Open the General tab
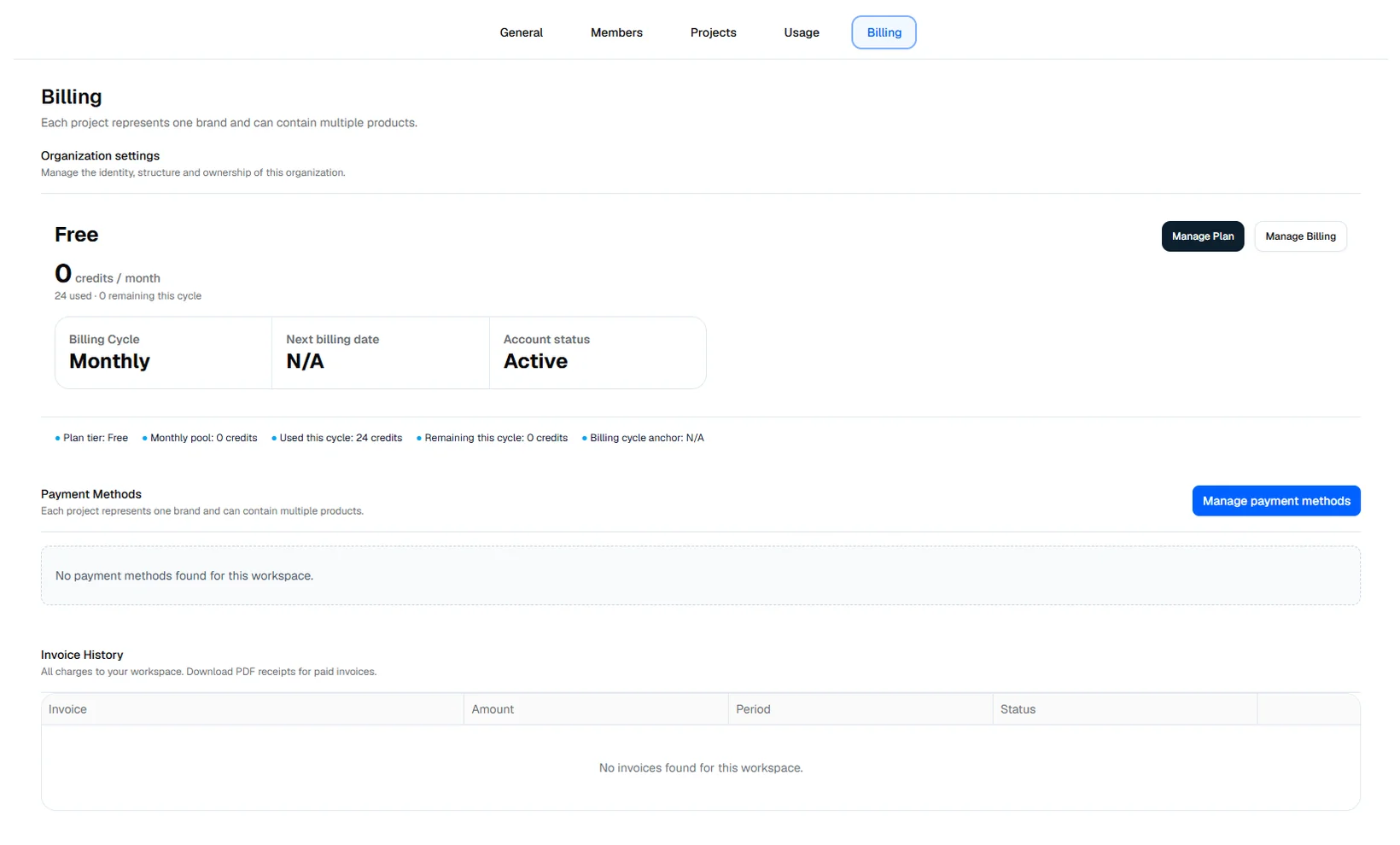This screenshot has width=1400, height=845. [x=521, y=32]
